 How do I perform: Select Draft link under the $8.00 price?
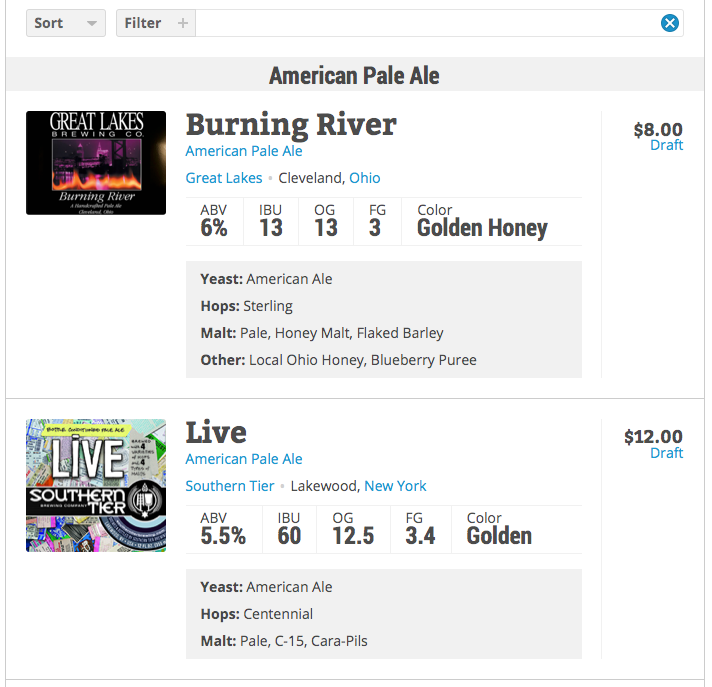coord(666,145)
